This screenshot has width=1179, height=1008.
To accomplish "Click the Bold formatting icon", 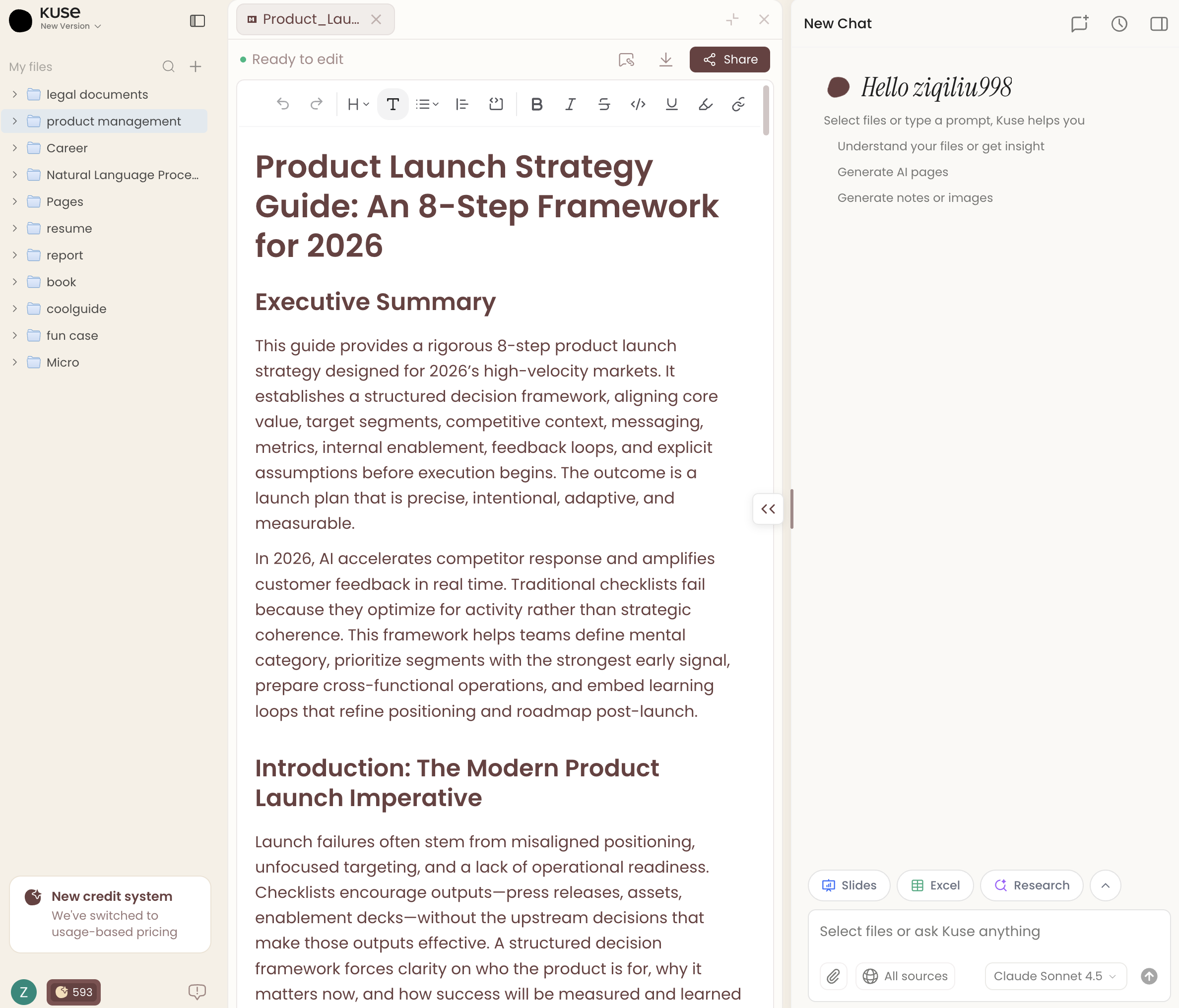I will tap(536, 104).
